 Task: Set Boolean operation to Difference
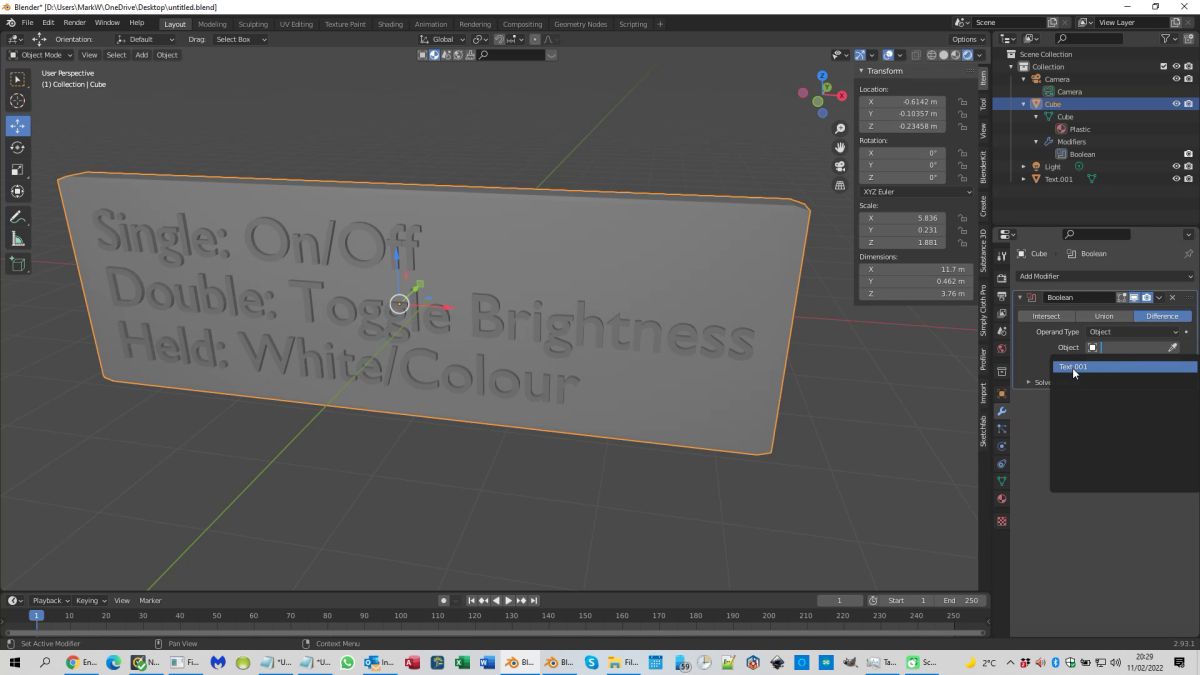[1162, 316]
